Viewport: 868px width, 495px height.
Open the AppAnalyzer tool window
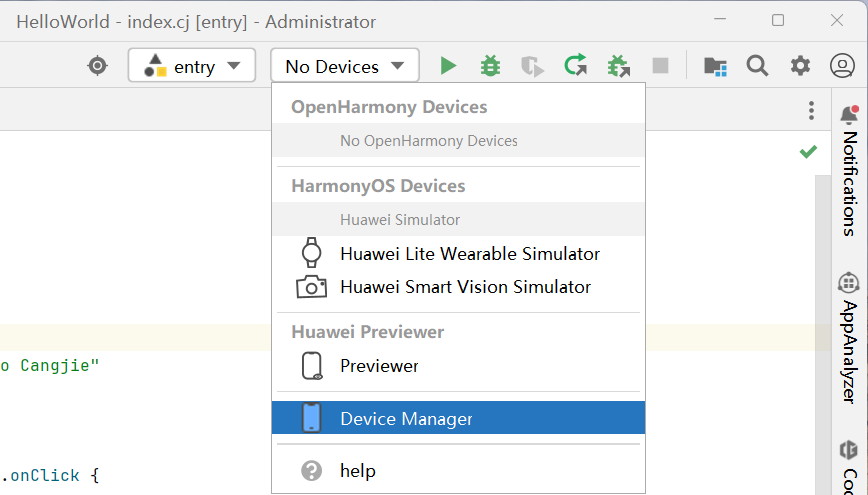coord(849,338)
